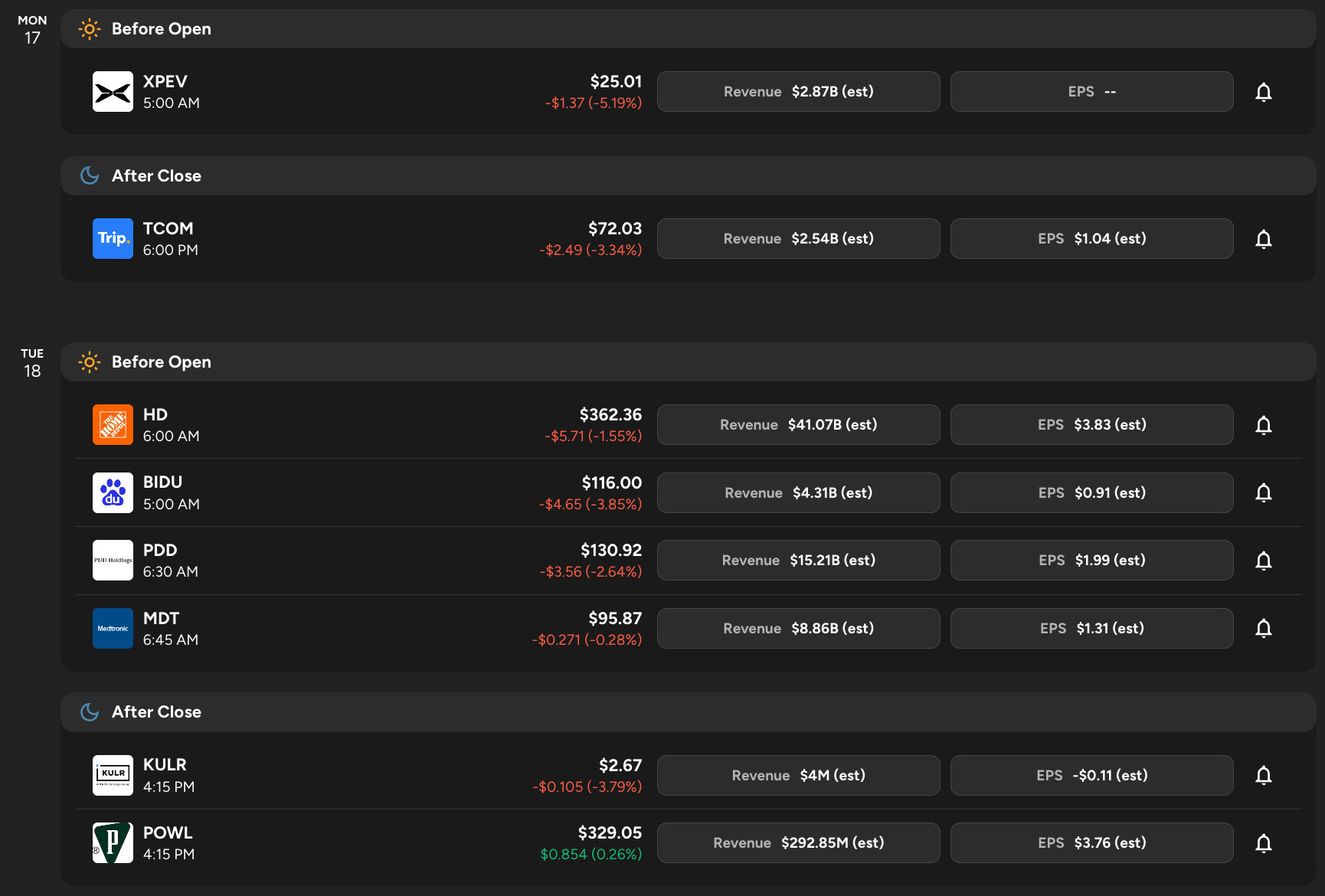Click the PDD Holdings logo
The height and width of the screenshot is (896, 1325).
coord(113,561)
